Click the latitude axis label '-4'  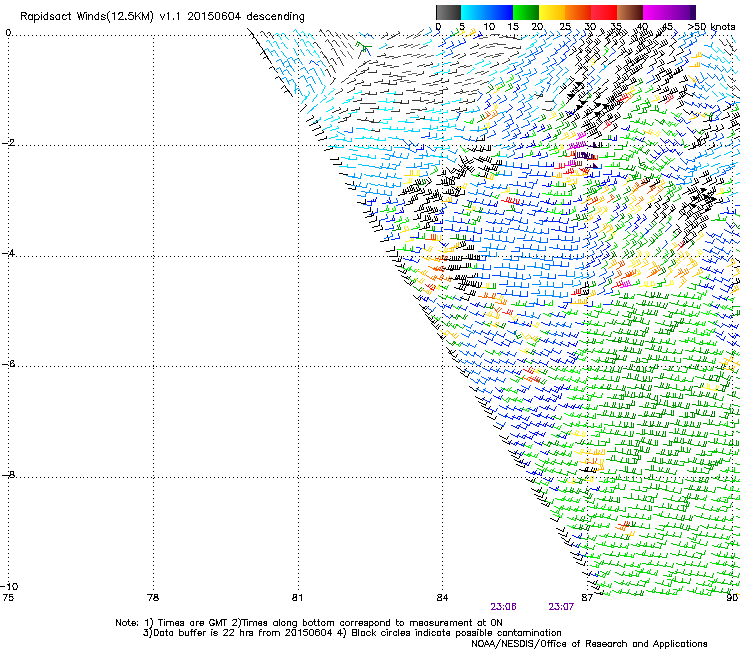(x=8, y=253)
